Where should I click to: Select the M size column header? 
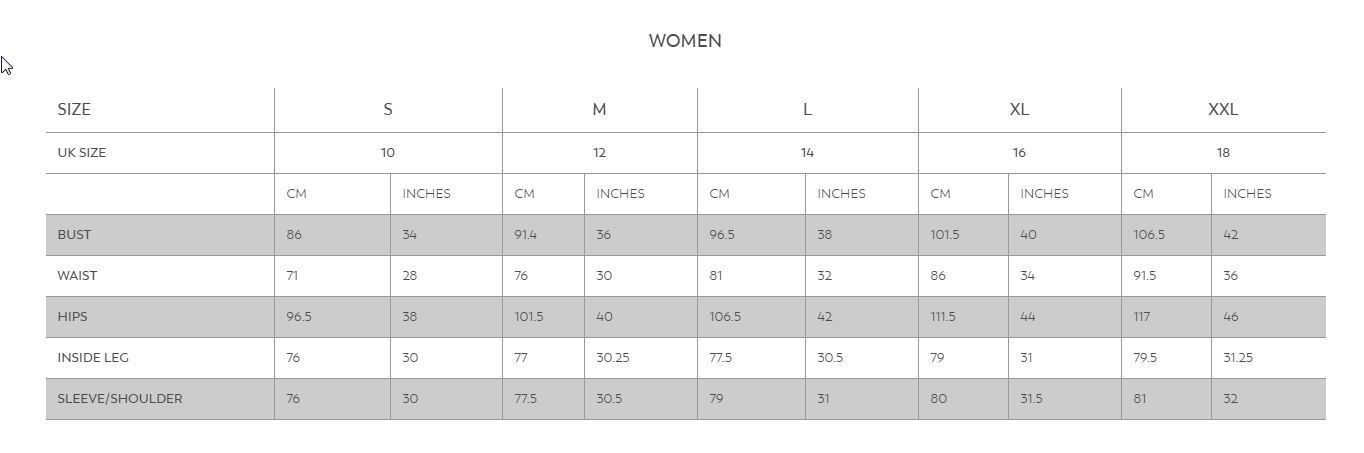tap(599, 110)
